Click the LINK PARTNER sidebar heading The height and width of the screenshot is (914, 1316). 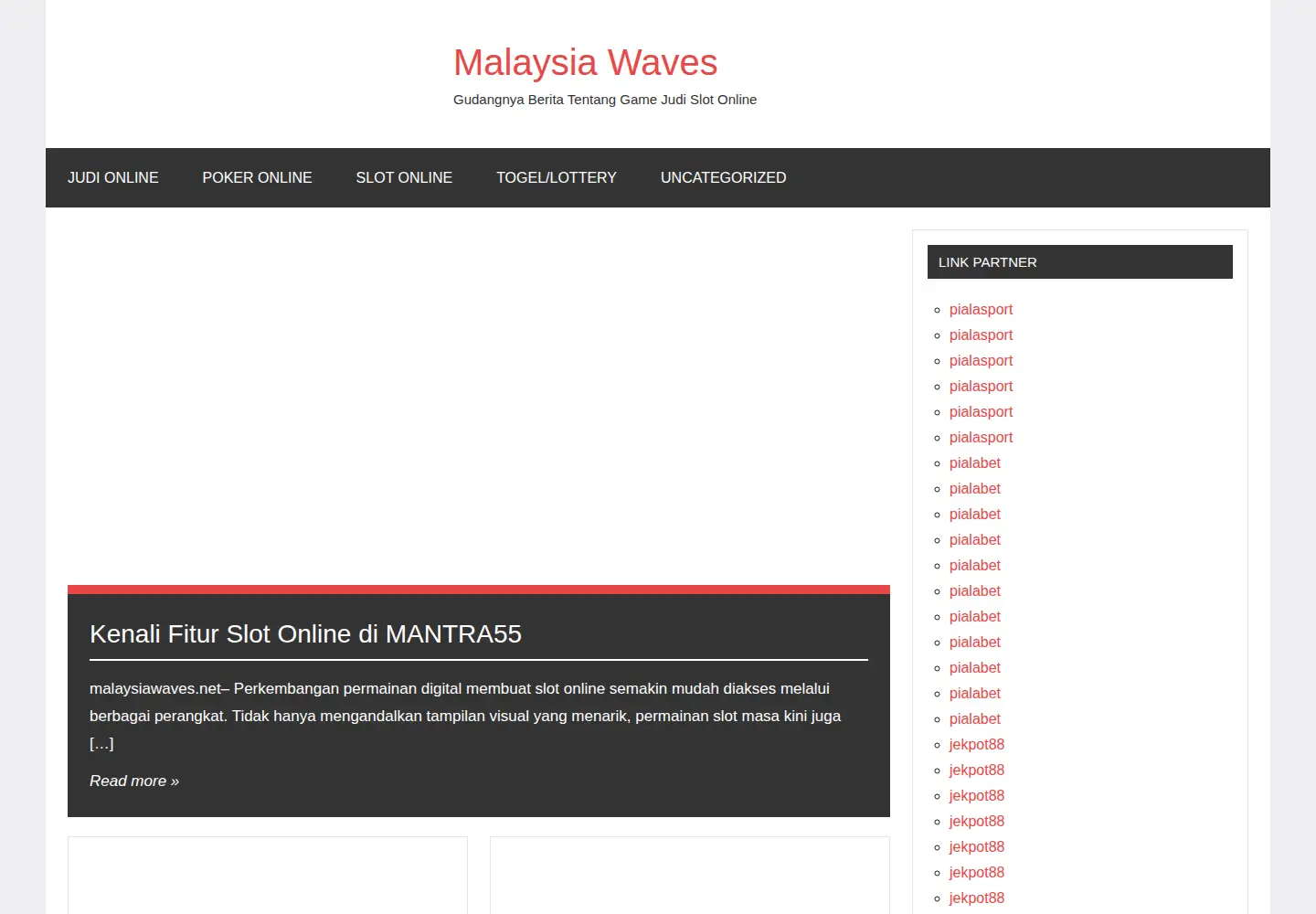tap(1079, 262)
